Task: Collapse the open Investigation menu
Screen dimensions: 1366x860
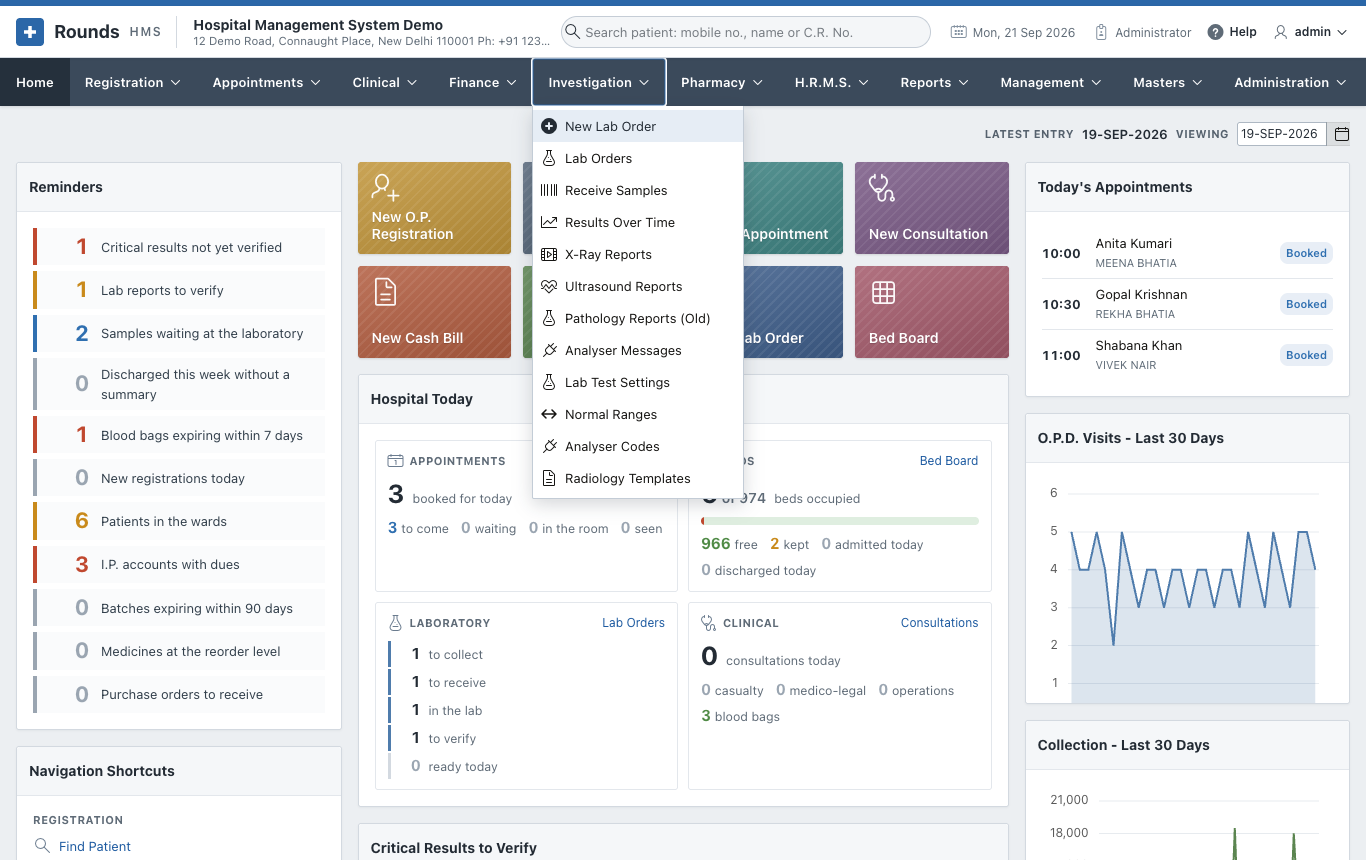Action: tap(599, 82)
